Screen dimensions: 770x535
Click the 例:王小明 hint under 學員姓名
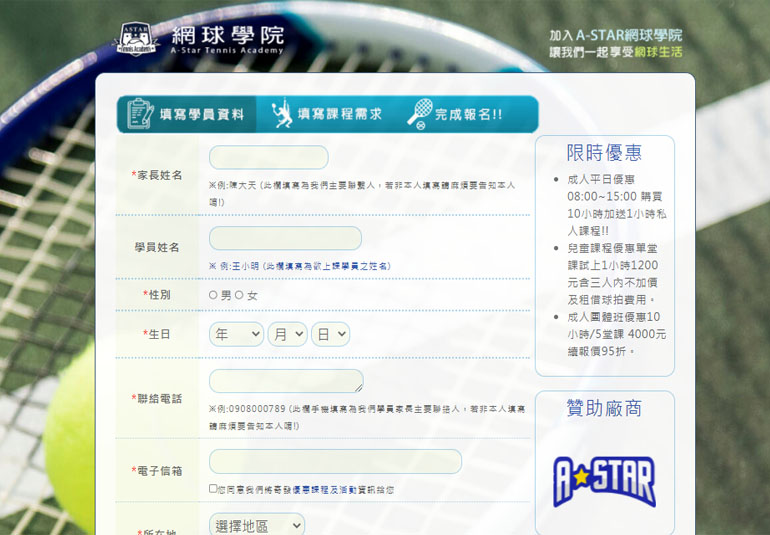coord(300,266)
